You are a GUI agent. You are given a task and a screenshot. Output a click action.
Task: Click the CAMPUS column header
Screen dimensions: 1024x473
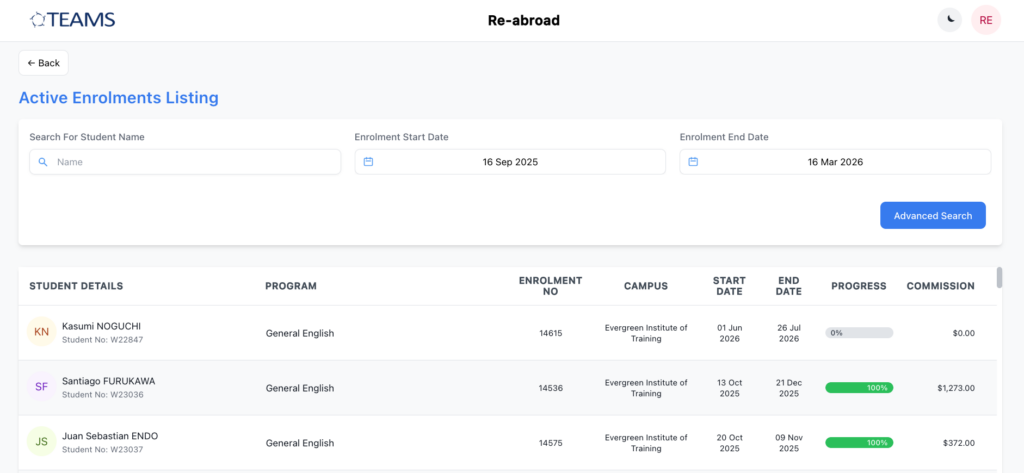tap(646, 286)
